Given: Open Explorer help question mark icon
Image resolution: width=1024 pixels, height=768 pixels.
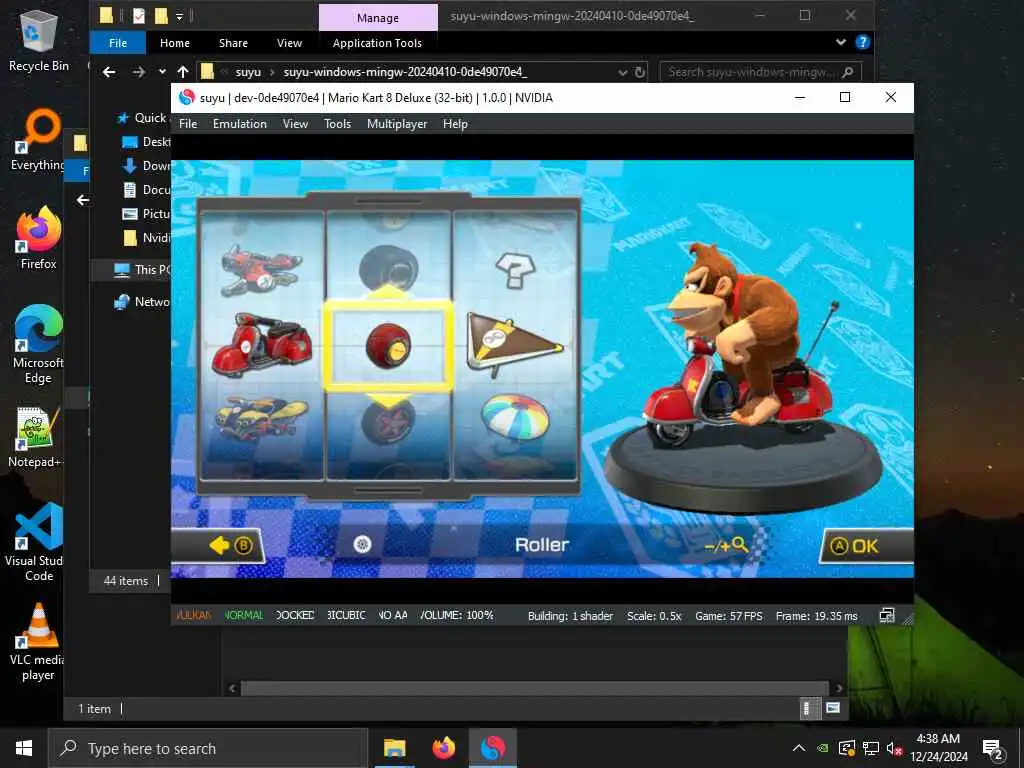Looking at the screenshot, I should point(863,42).
